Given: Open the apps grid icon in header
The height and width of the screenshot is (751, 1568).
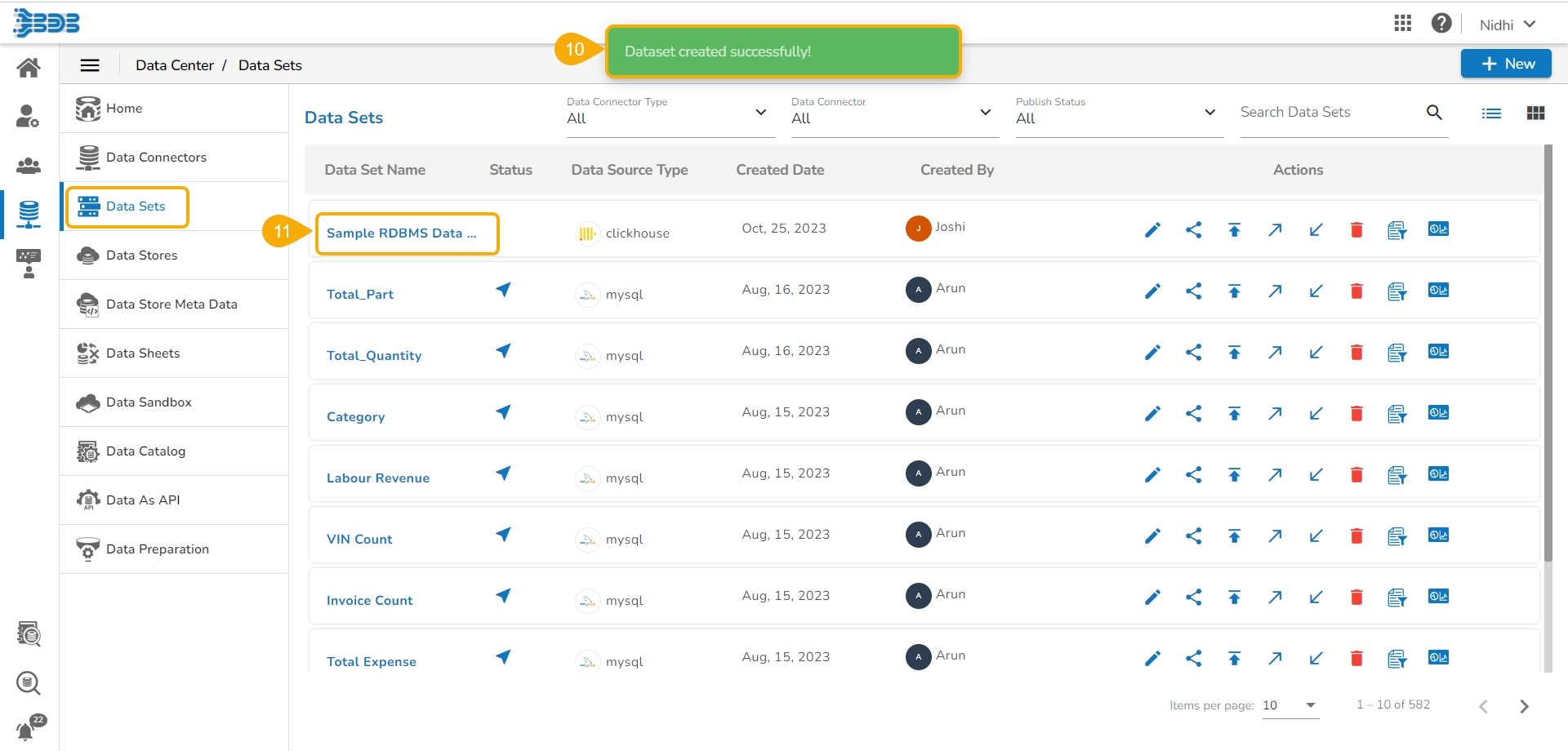Looking at the screenshot, I should [1402, 24].
